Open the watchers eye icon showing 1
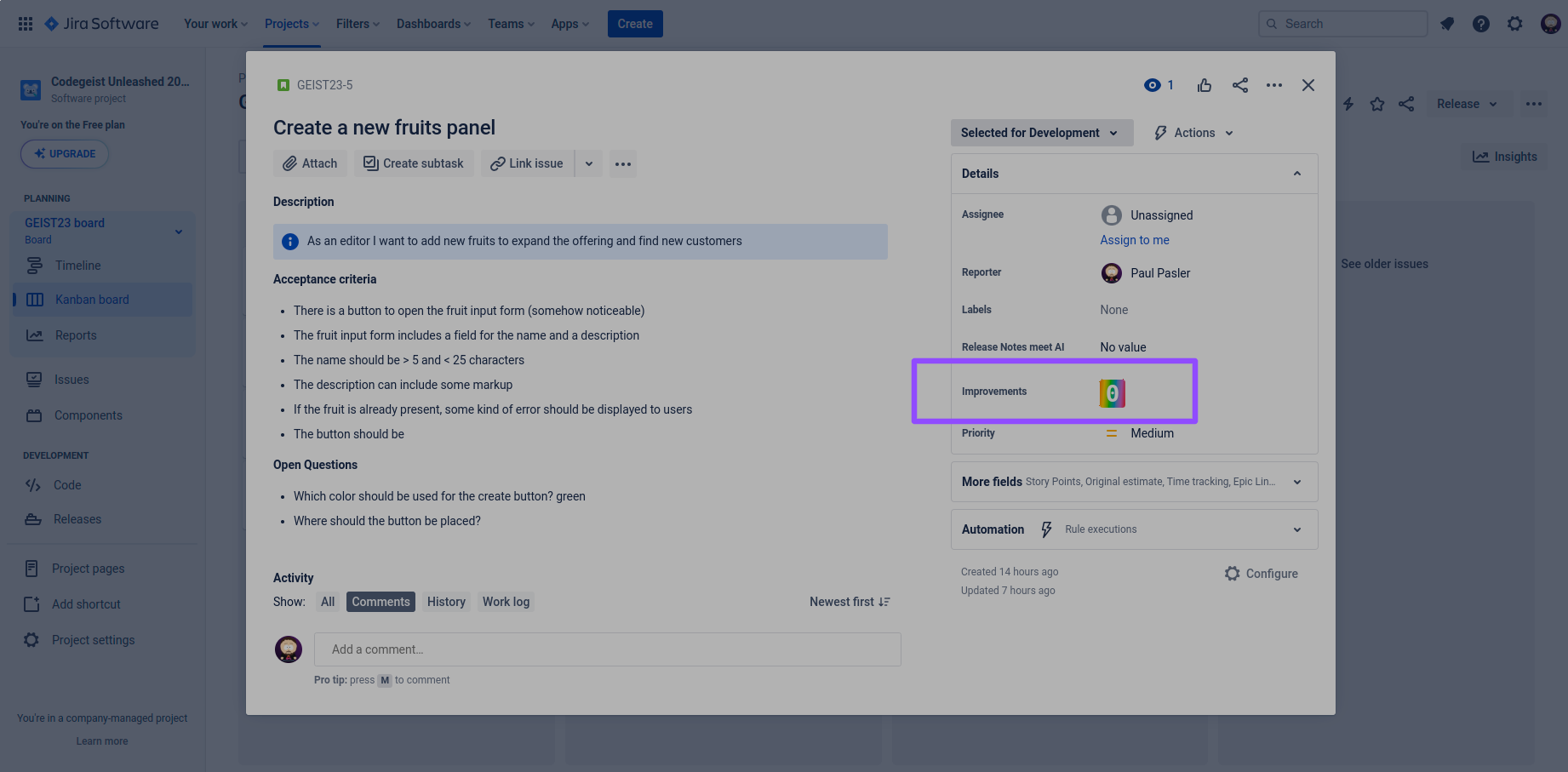The width and height of the screenshot is (1568, 772). pyautogui.click(x=1153, y=85)
